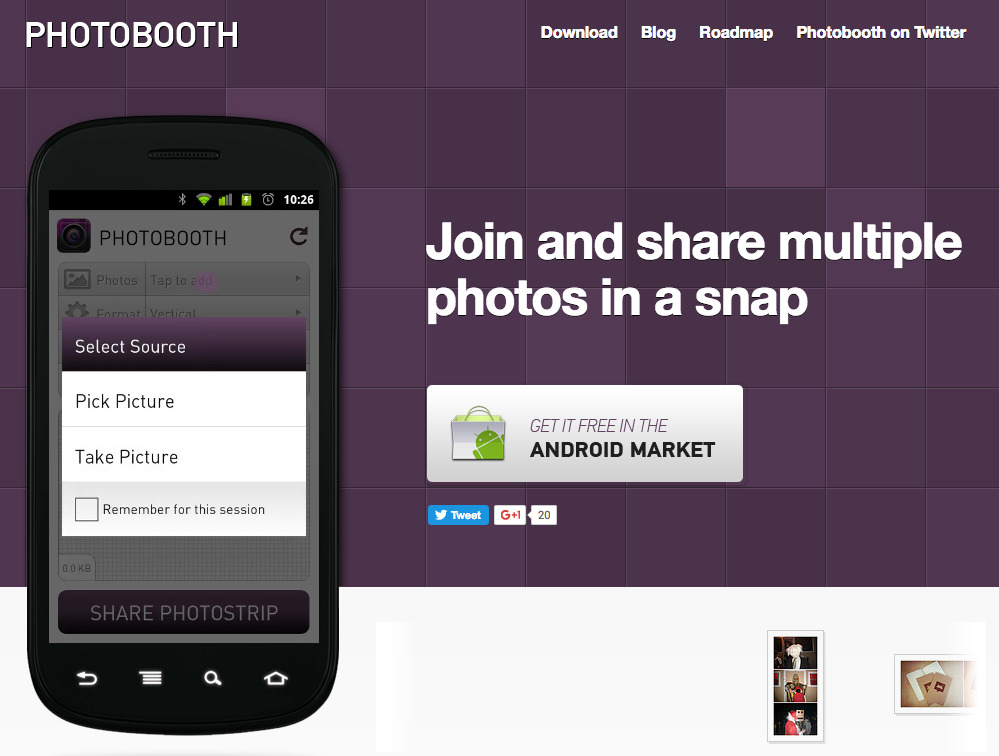The width and height of the screenshot is (999, 756).
Task: Go to the Roadmap page
Action: coord(736,32)
